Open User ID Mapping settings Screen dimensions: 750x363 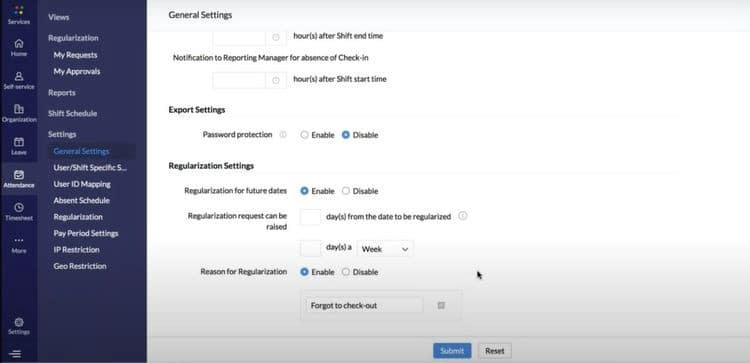click(82, 184)
